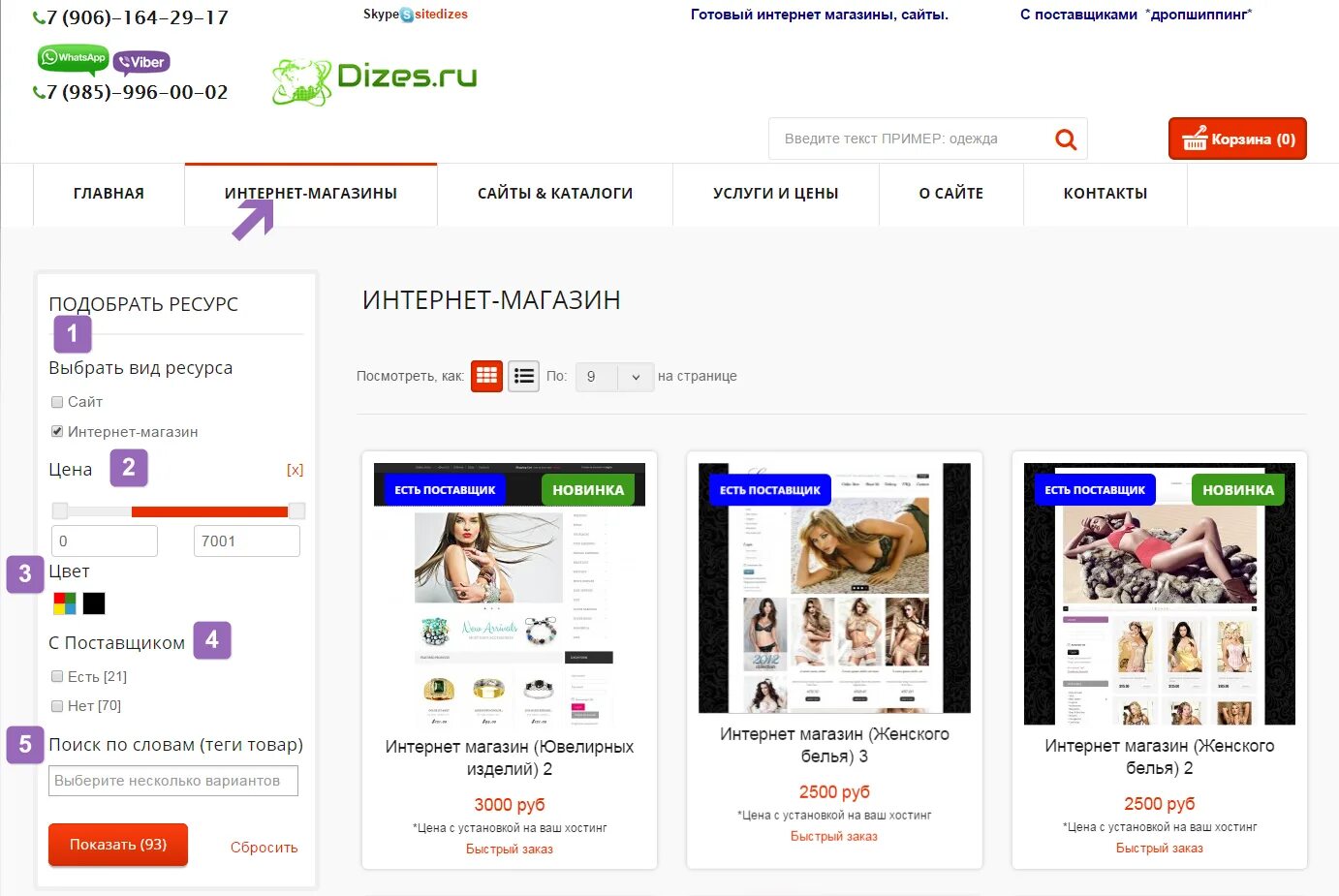1339x896 pixels.
Task: Uncheck the Интернет-магазин checkbox
Action: 57,432
